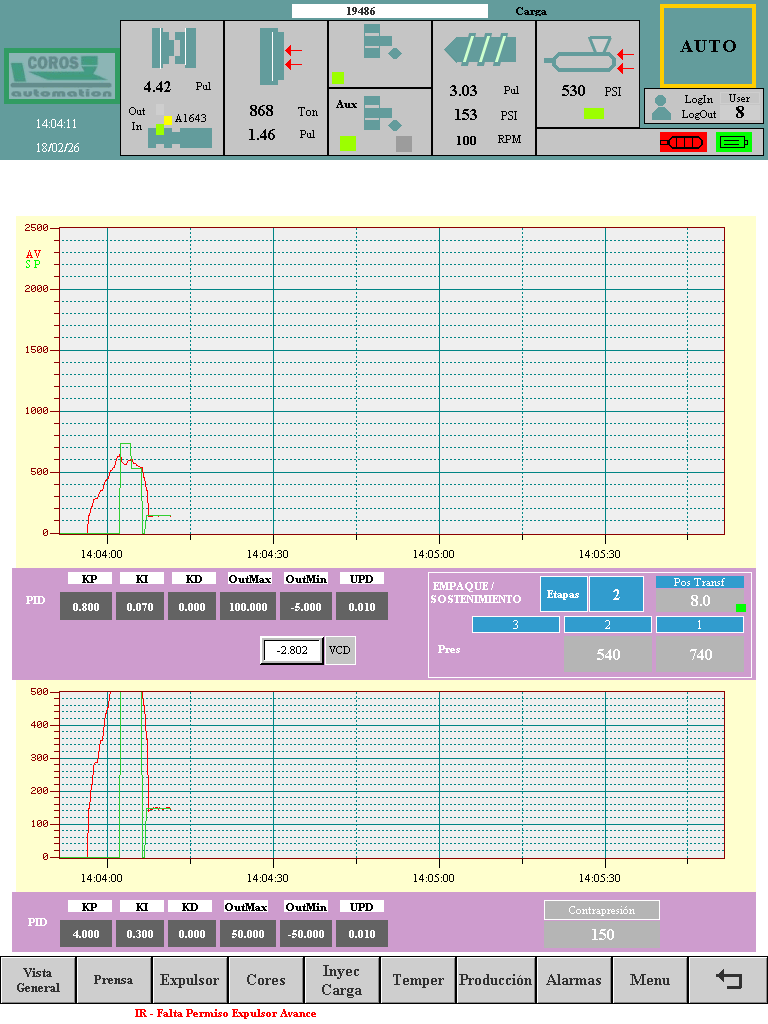Edit the Contrapresión value 150
Viewport: 768px width, 1024px height.
pyautogui.click(x=602, y=935)
